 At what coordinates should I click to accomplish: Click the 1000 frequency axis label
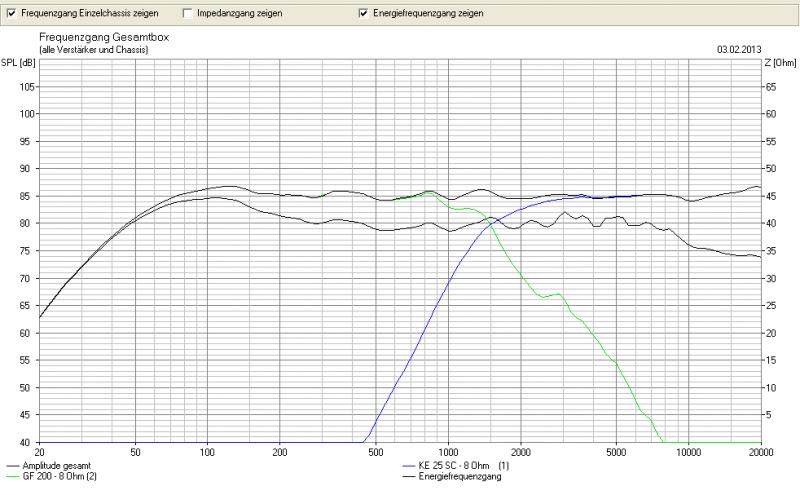(x=448, y=452)
